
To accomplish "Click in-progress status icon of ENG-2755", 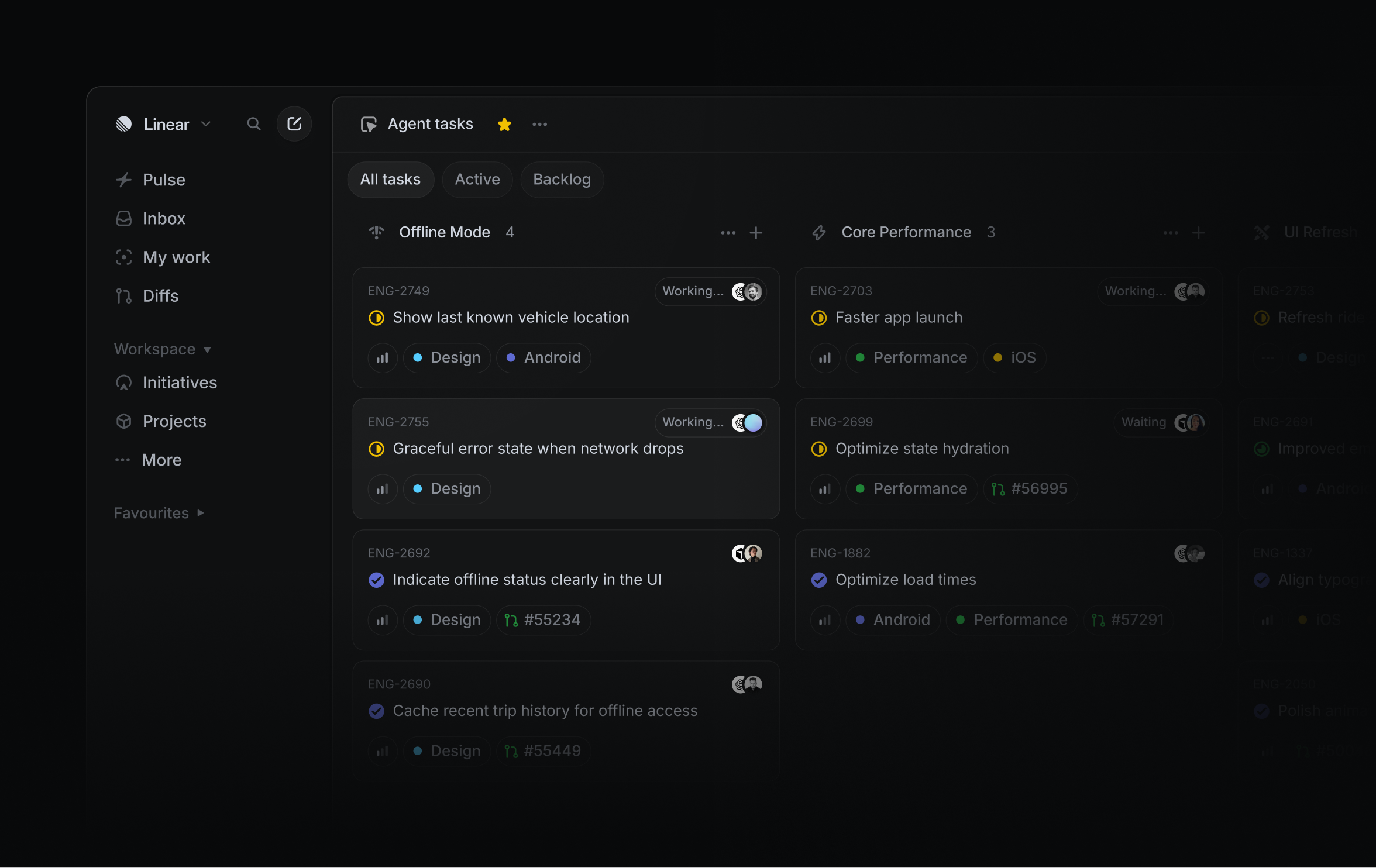I will point(377,449).
